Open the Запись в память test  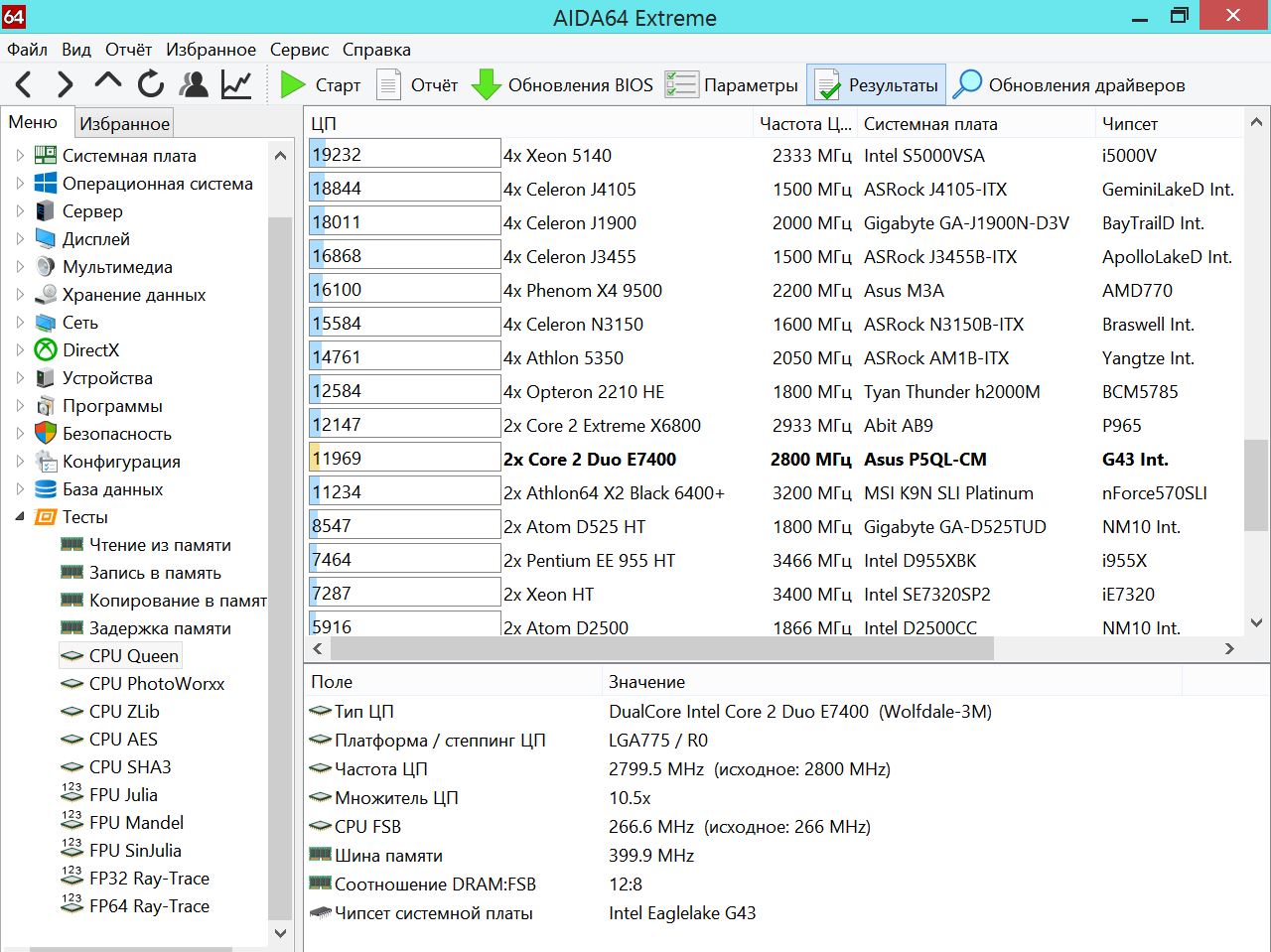[155, 572]
